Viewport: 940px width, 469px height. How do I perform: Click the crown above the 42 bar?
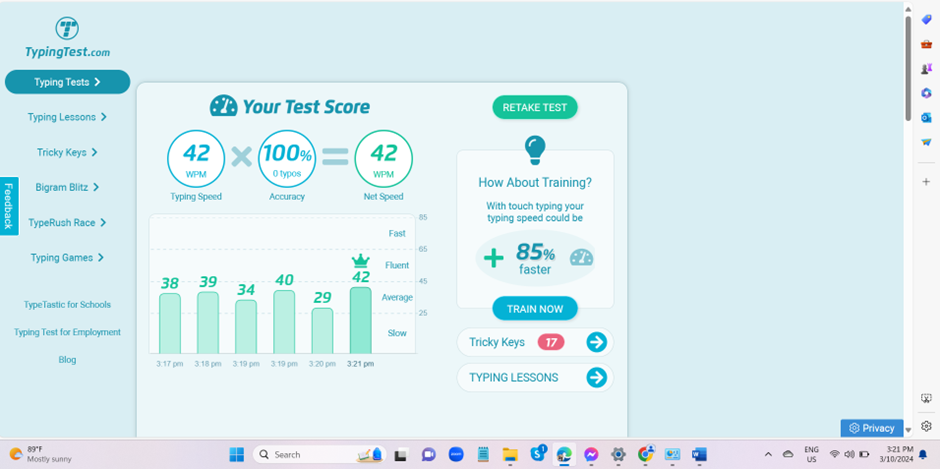[360, 260]
